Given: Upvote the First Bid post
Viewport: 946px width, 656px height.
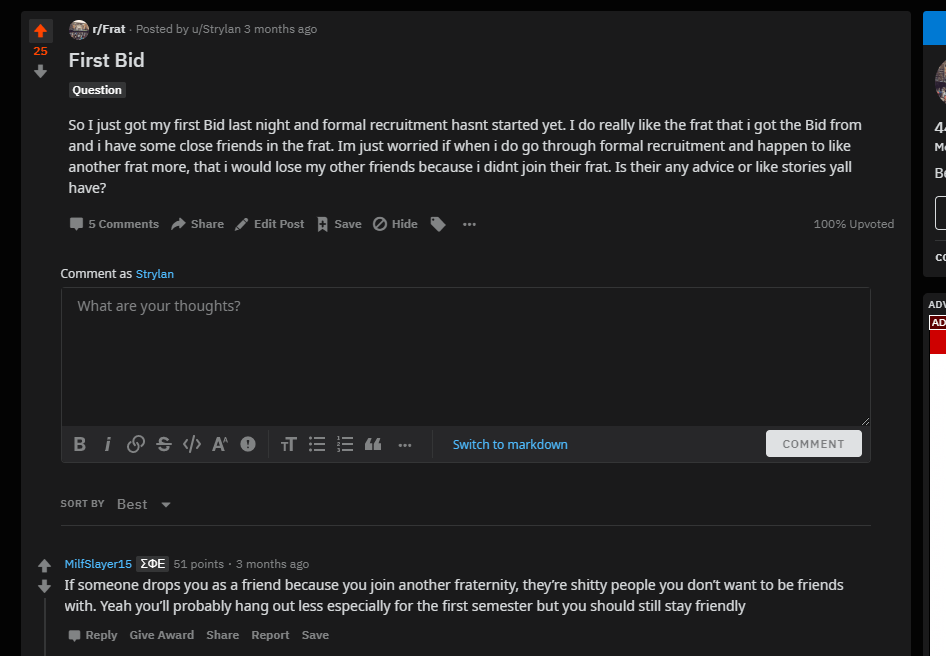Looking at the screenshot, I should (41, 31).
